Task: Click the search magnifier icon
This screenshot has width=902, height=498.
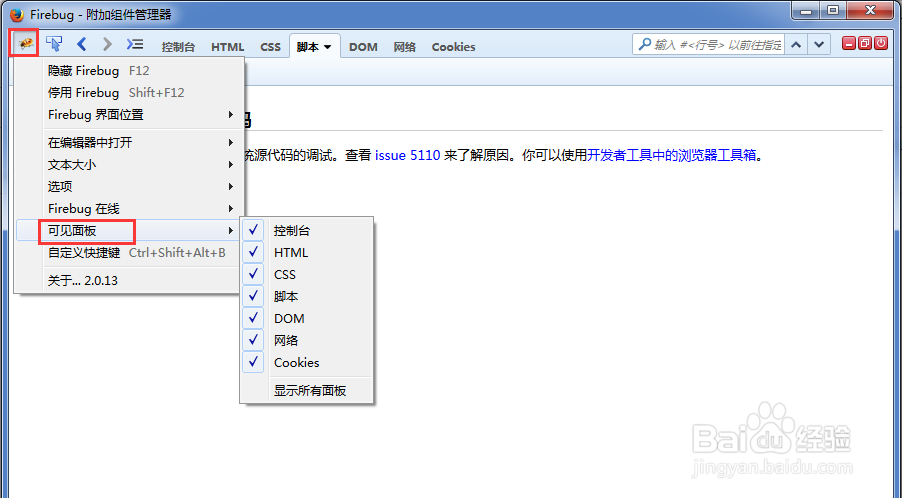Action: (x=644, y=44)
